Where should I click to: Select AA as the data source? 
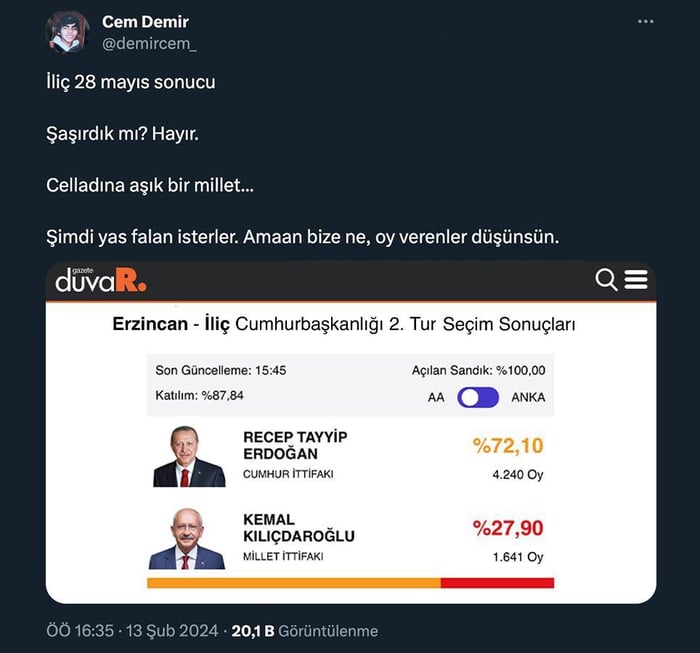click(x=436, y=397)
